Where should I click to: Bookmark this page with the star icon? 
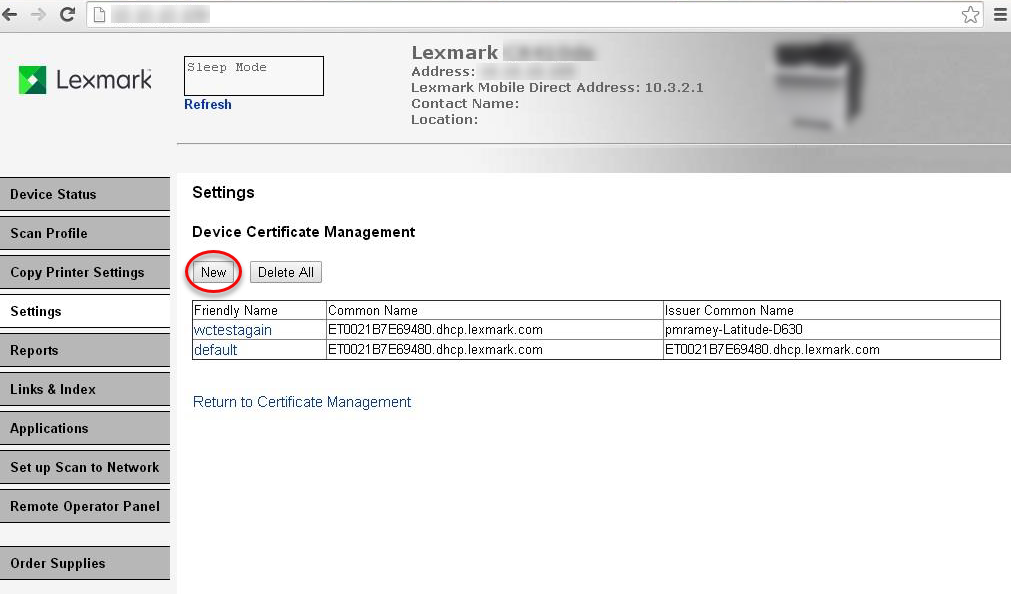pyautogui.click(x=970, y=14)
